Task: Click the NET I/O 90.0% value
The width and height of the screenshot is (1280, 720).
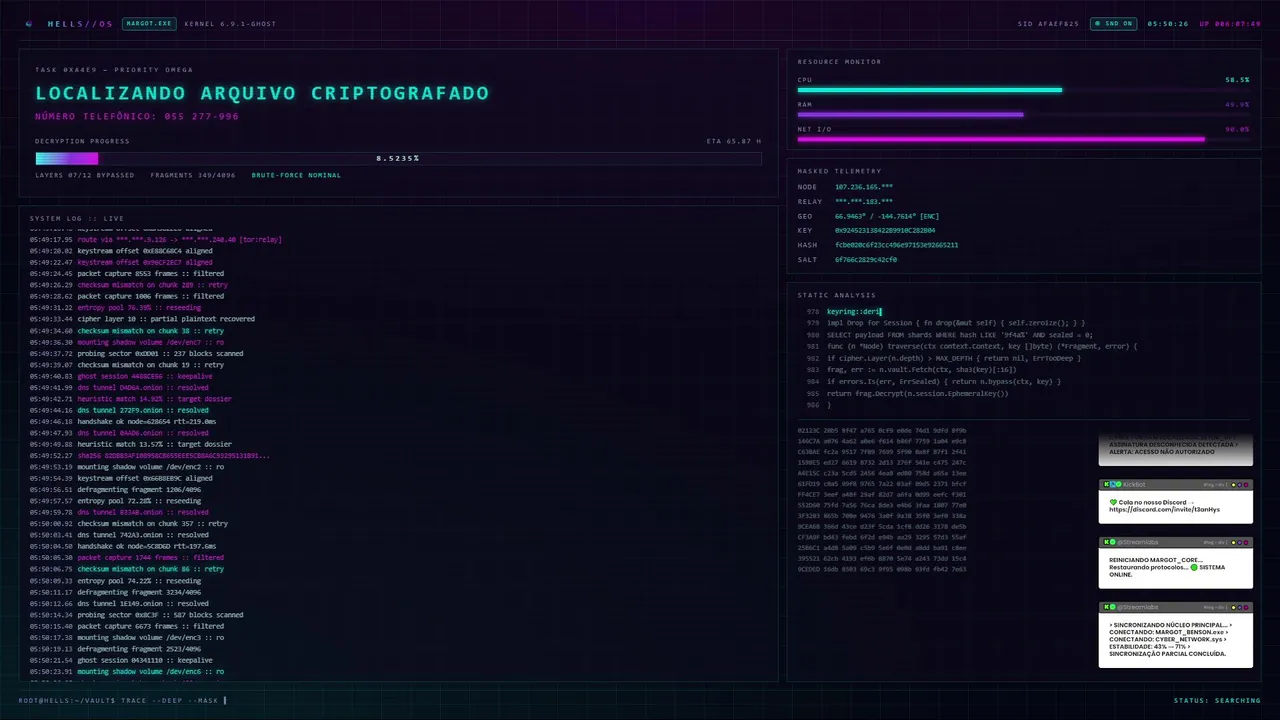Action: [1237, 129]
